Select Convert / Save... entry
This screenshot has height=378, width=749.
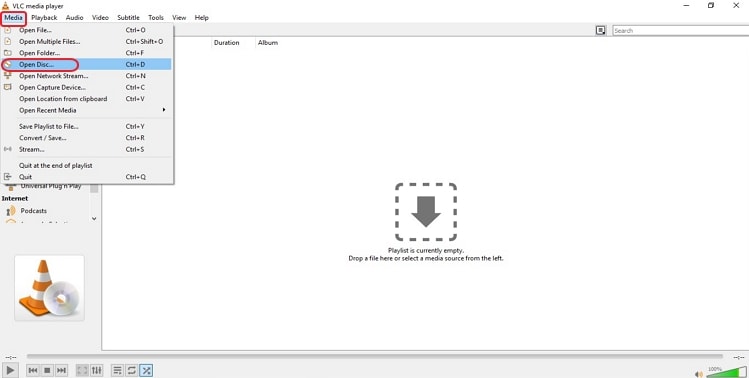[87, 138]
